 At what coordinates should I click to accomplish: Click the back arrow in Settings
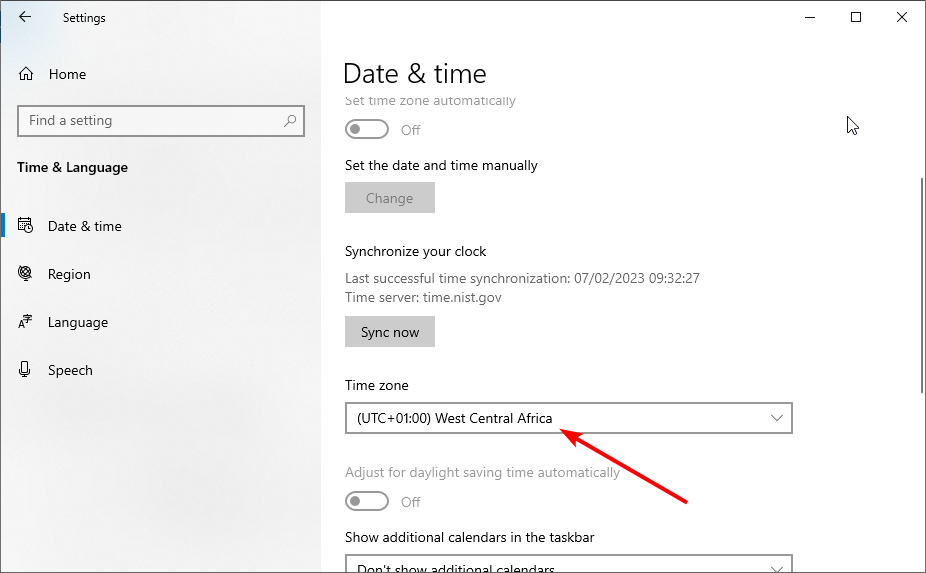25,17
